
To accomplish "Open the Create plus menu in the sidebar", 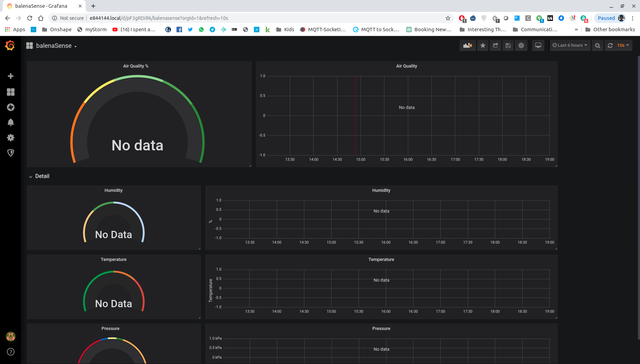I will [11, 76].
